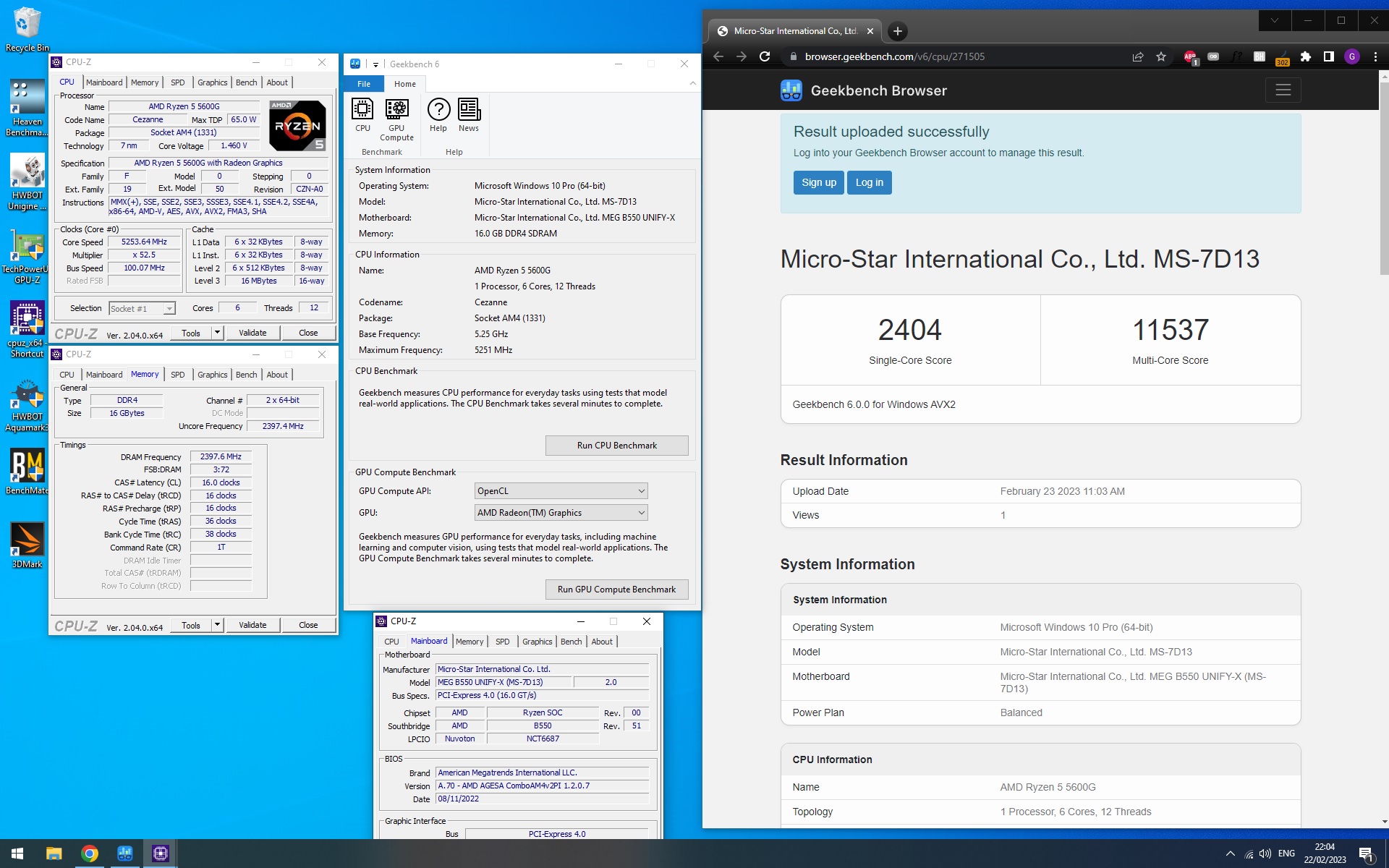Switch to Bench tab in top CPU-Z window
Image resolution: width=1389 pixels, height=868 pixels.
[246, 82]
